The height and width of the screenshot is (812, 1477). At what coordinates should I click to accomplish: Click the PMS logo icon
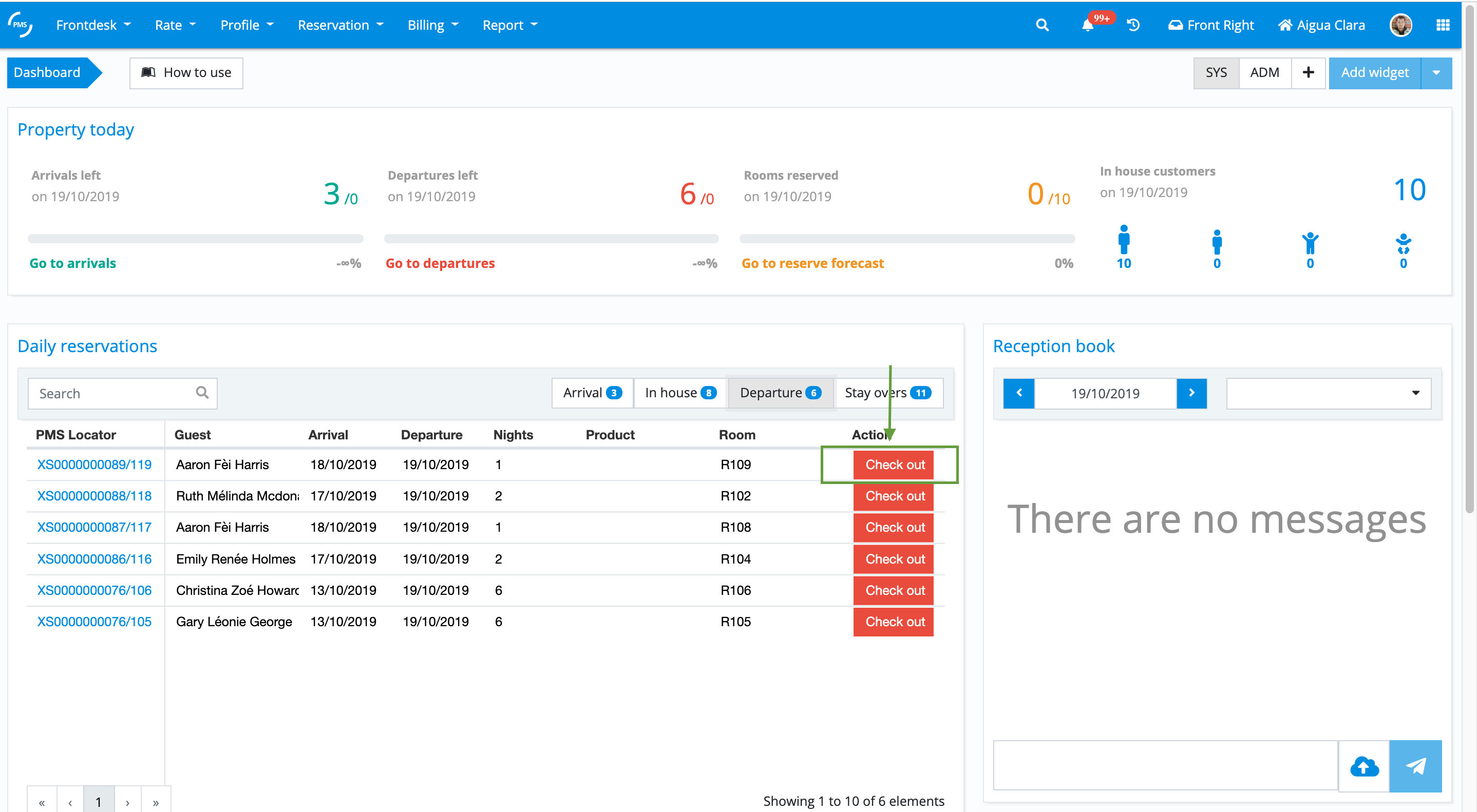point(20,25)
